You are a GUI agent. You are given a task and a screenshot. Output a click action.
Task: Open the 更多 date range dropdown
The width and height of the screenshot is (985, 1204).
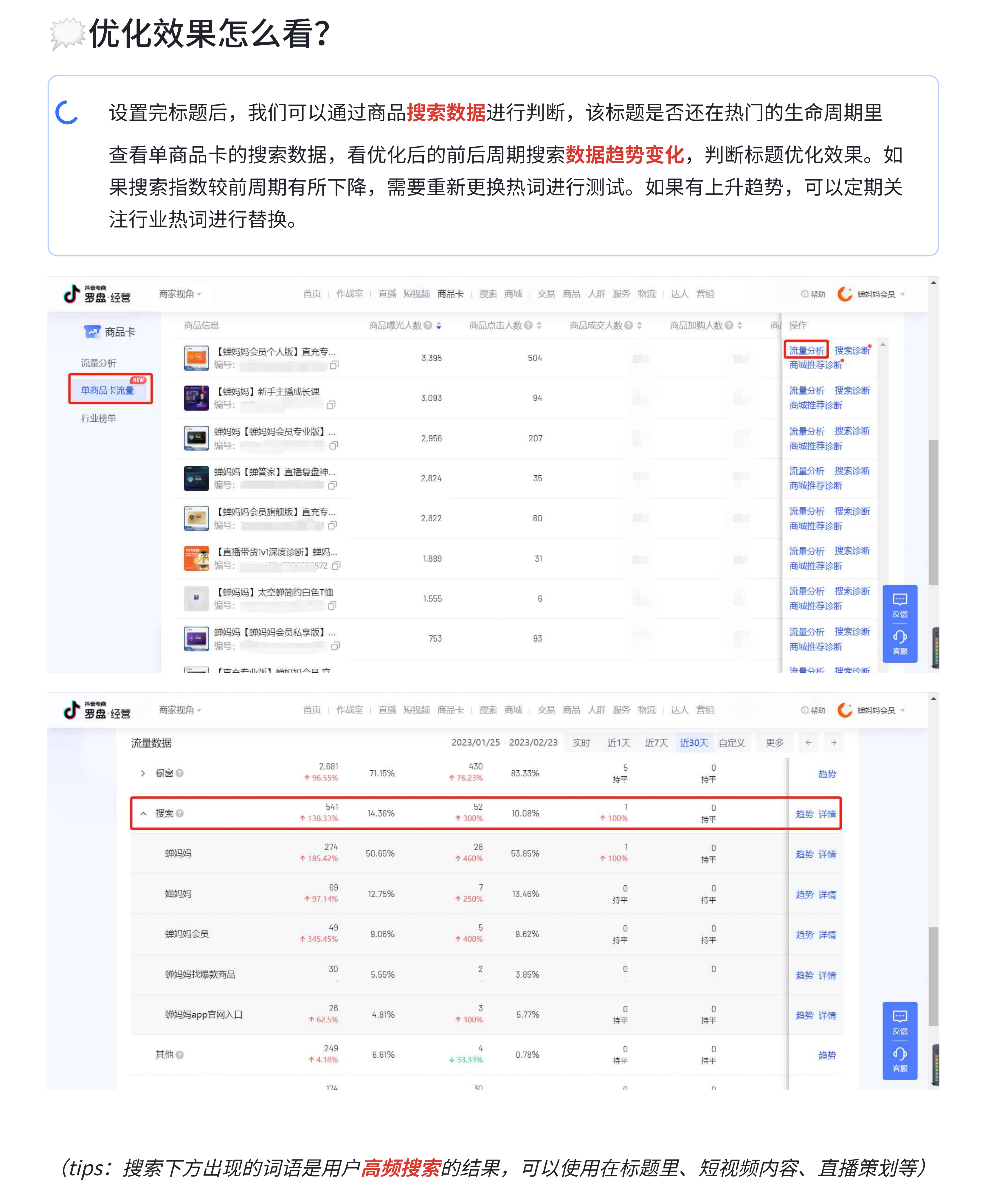[x=775, y=743]
